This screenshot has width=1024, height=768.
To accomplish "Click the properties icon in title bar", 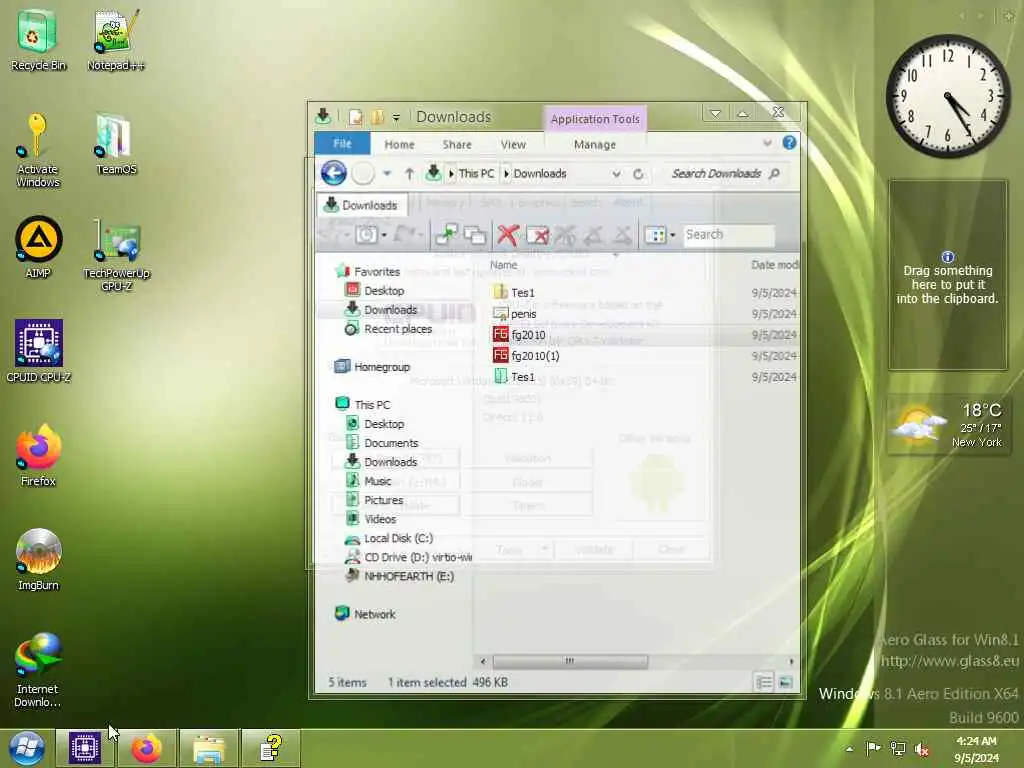I will point(356,117).
